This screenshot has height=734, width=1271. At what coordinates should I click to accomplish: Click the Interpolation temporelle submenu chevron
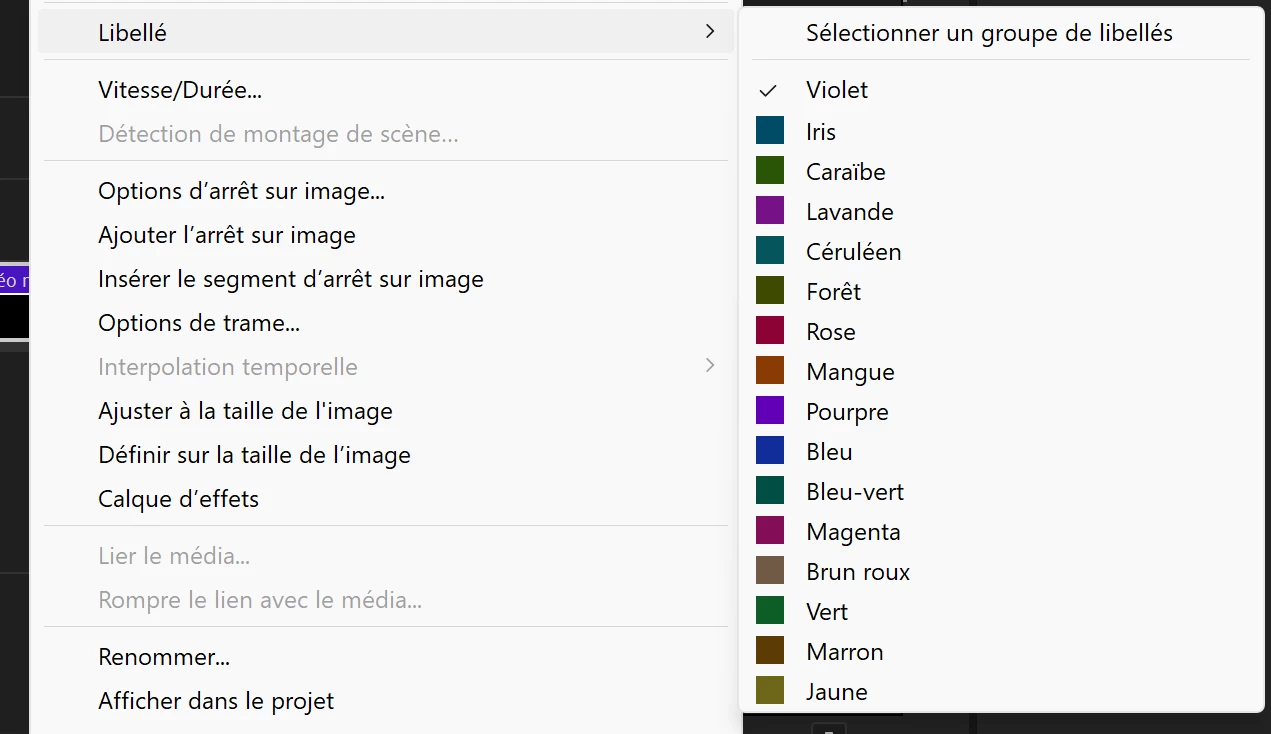click(710, 366)
